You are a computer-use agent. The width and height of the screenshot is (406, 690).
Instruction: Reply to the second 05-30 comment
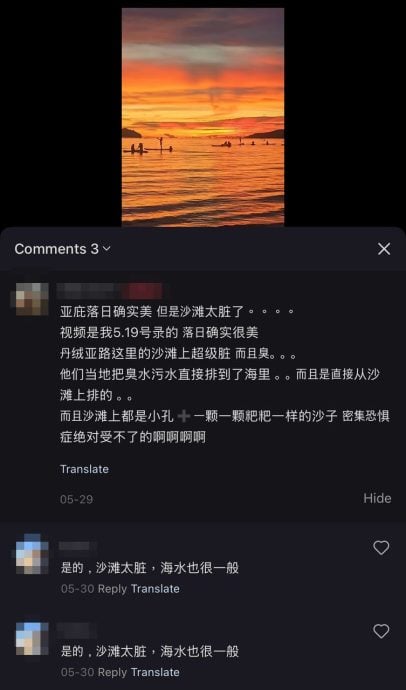[x=112, y=672]
